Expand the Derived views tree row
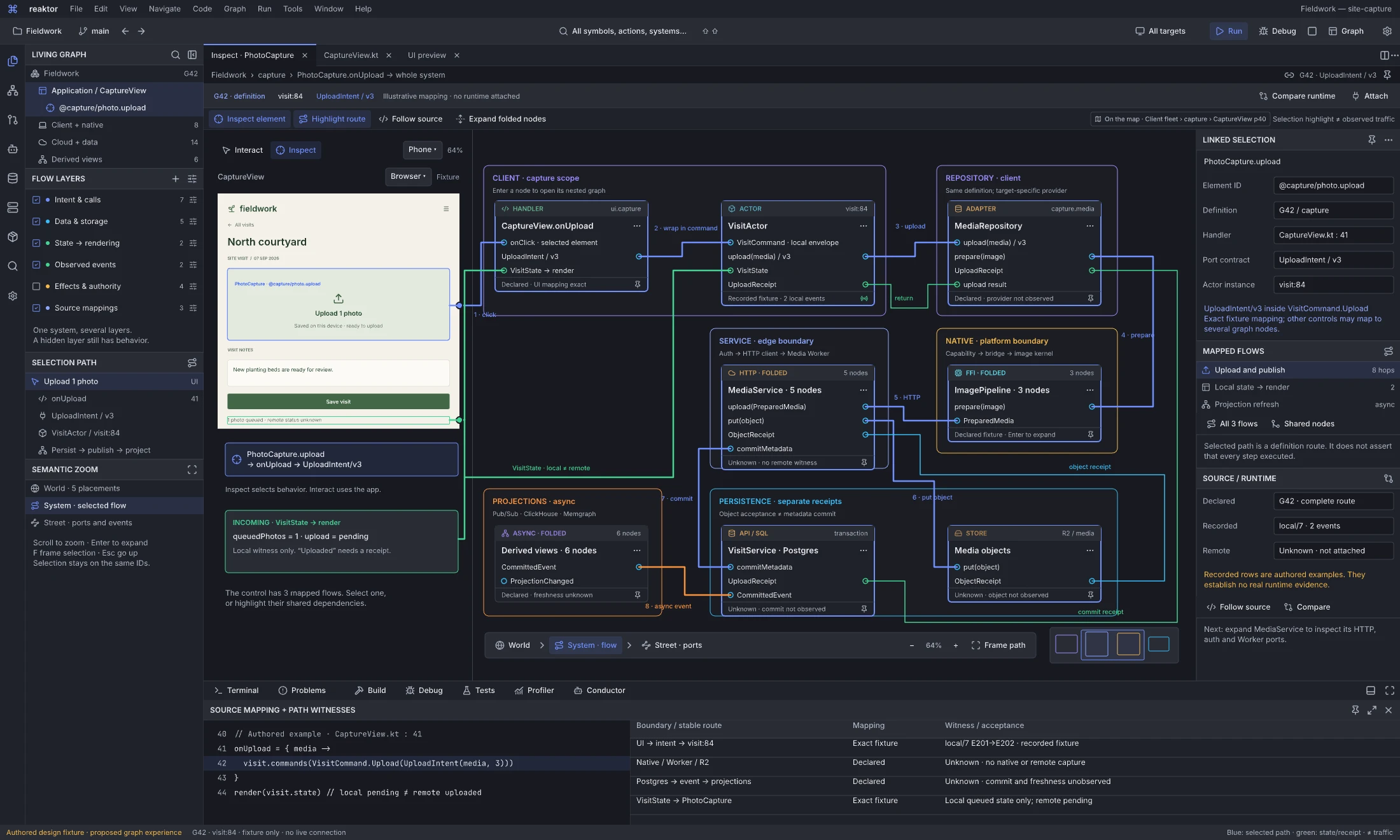This screenshot has height=840, width=1400. coord(115,160)
